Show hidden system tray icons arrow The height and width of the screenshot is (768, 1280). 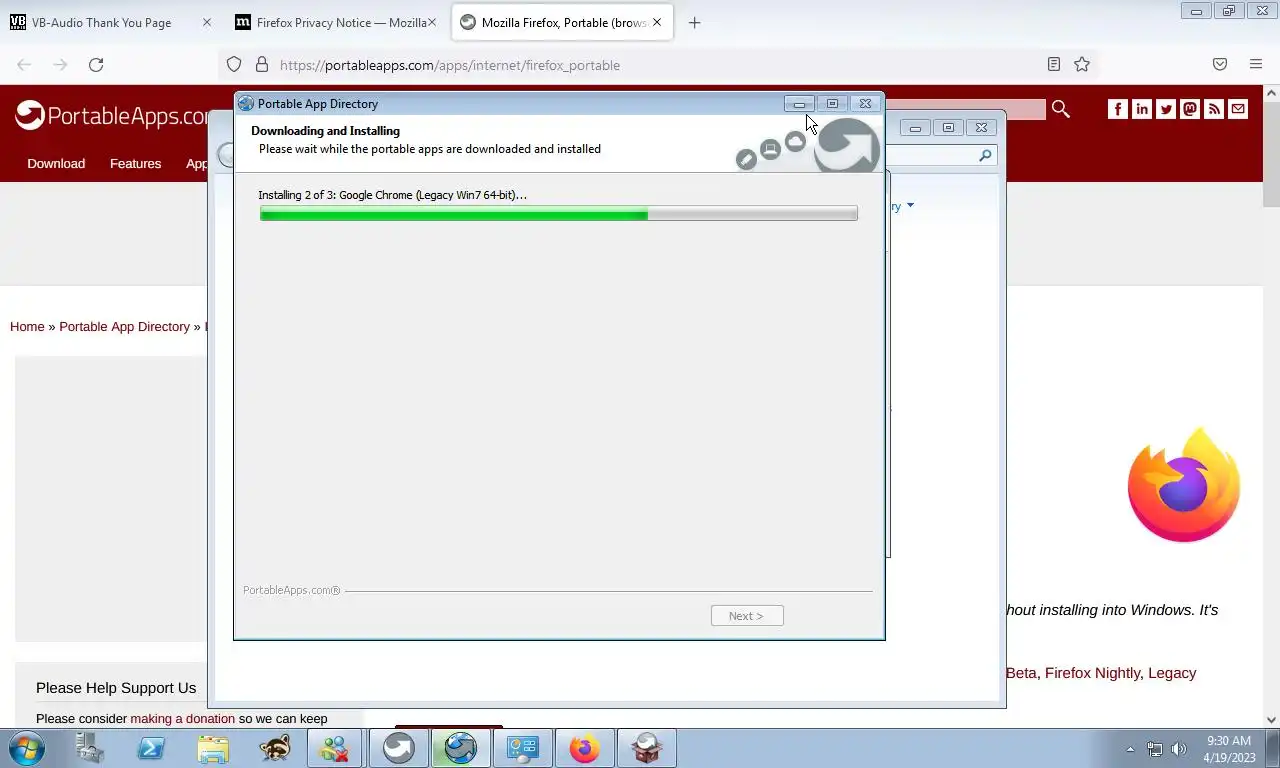pos(1130,748)
